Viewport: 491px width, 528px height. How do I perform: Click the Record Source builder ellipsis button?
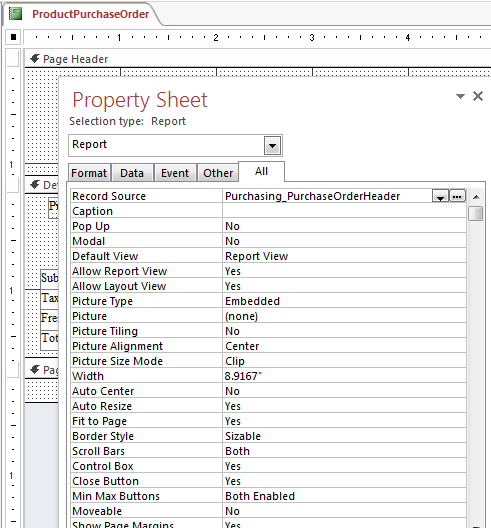457,196
